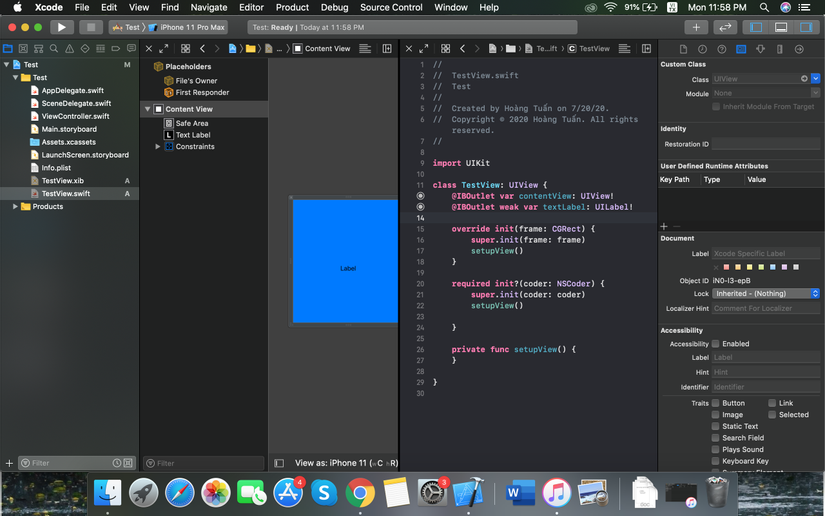The image size is (825, 516).
Task: Toggle the Inspectors pane on right
Action: click(x=807, y=27)
